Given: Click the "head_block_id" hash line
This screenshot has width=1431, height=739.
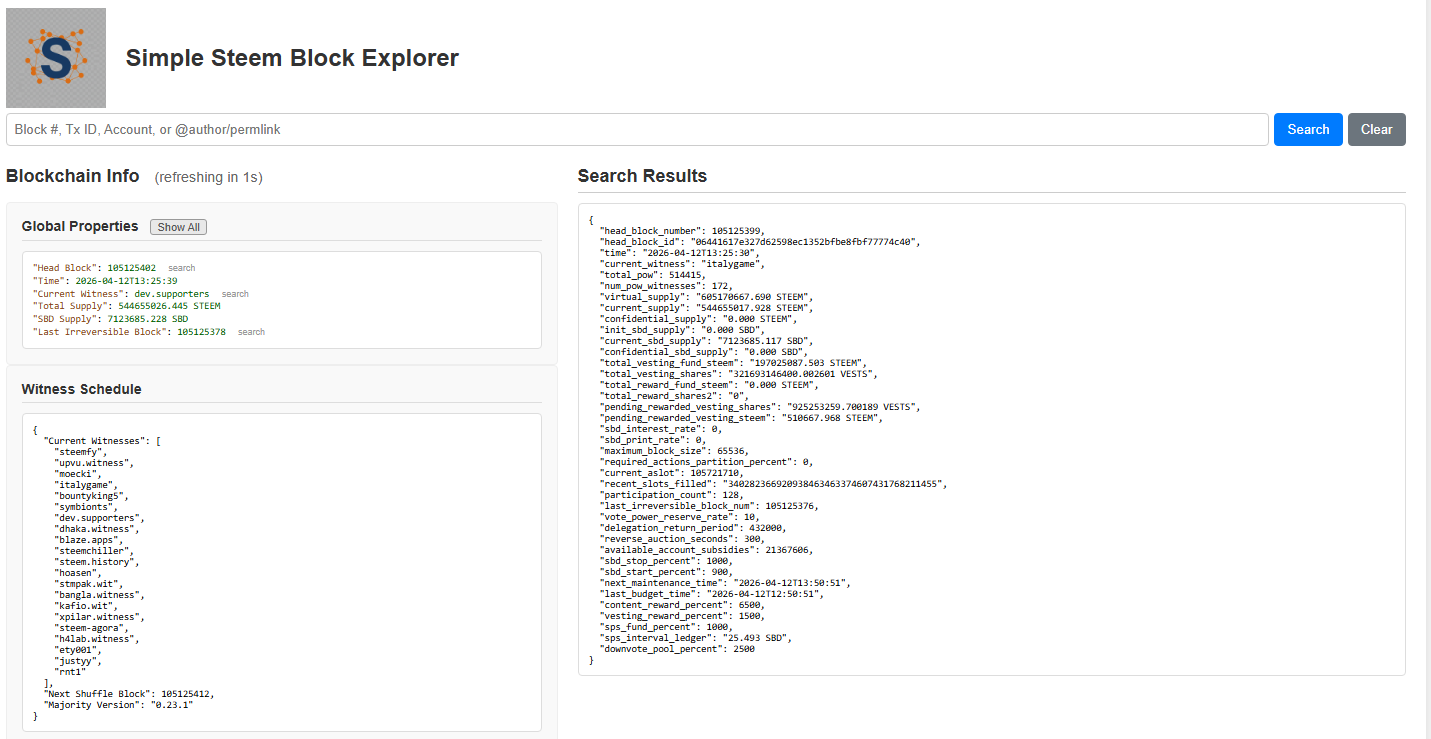Looking at the screenshot, I should 759,242.
